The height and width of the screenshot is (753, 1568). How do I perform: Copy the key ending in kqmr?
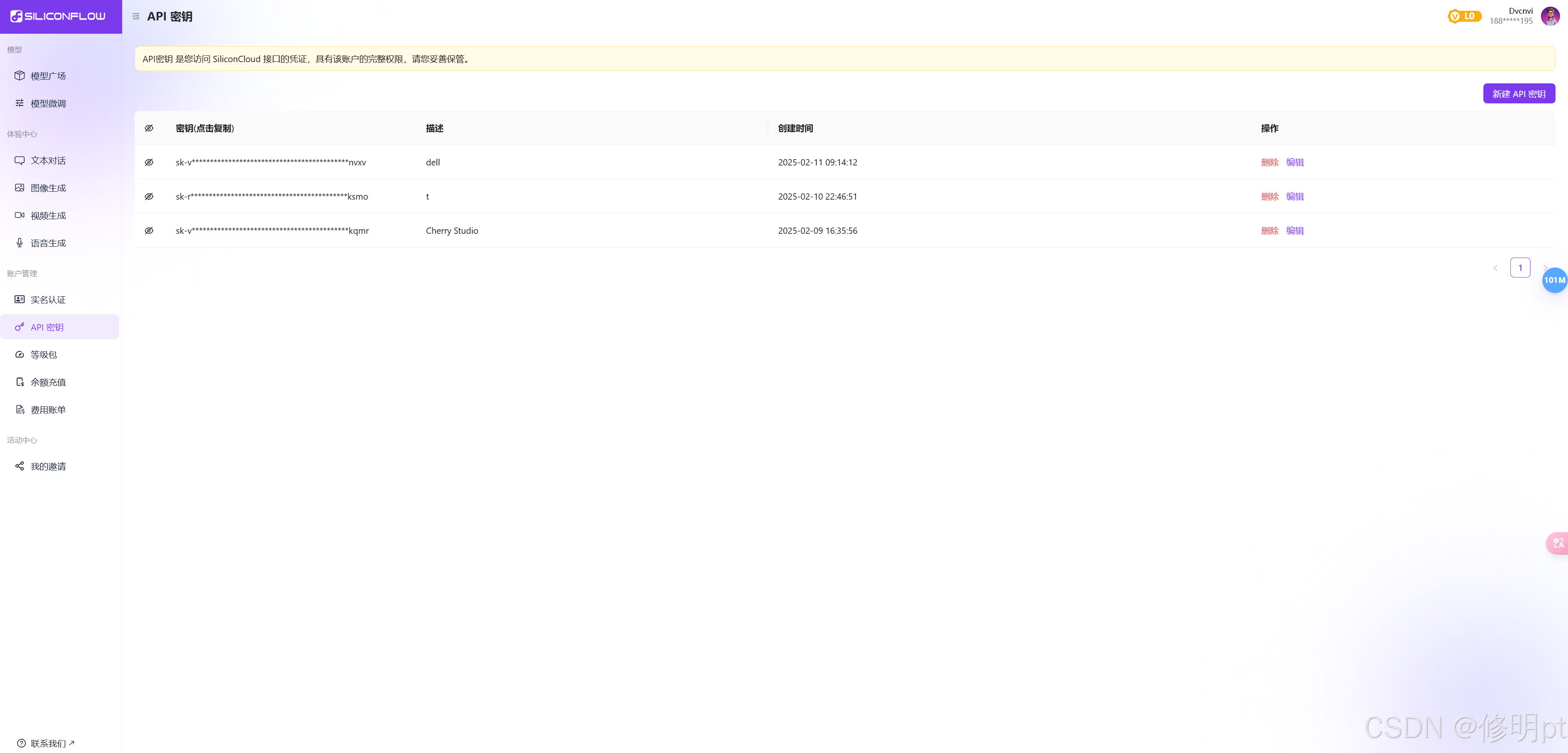[x=272, y=230]
